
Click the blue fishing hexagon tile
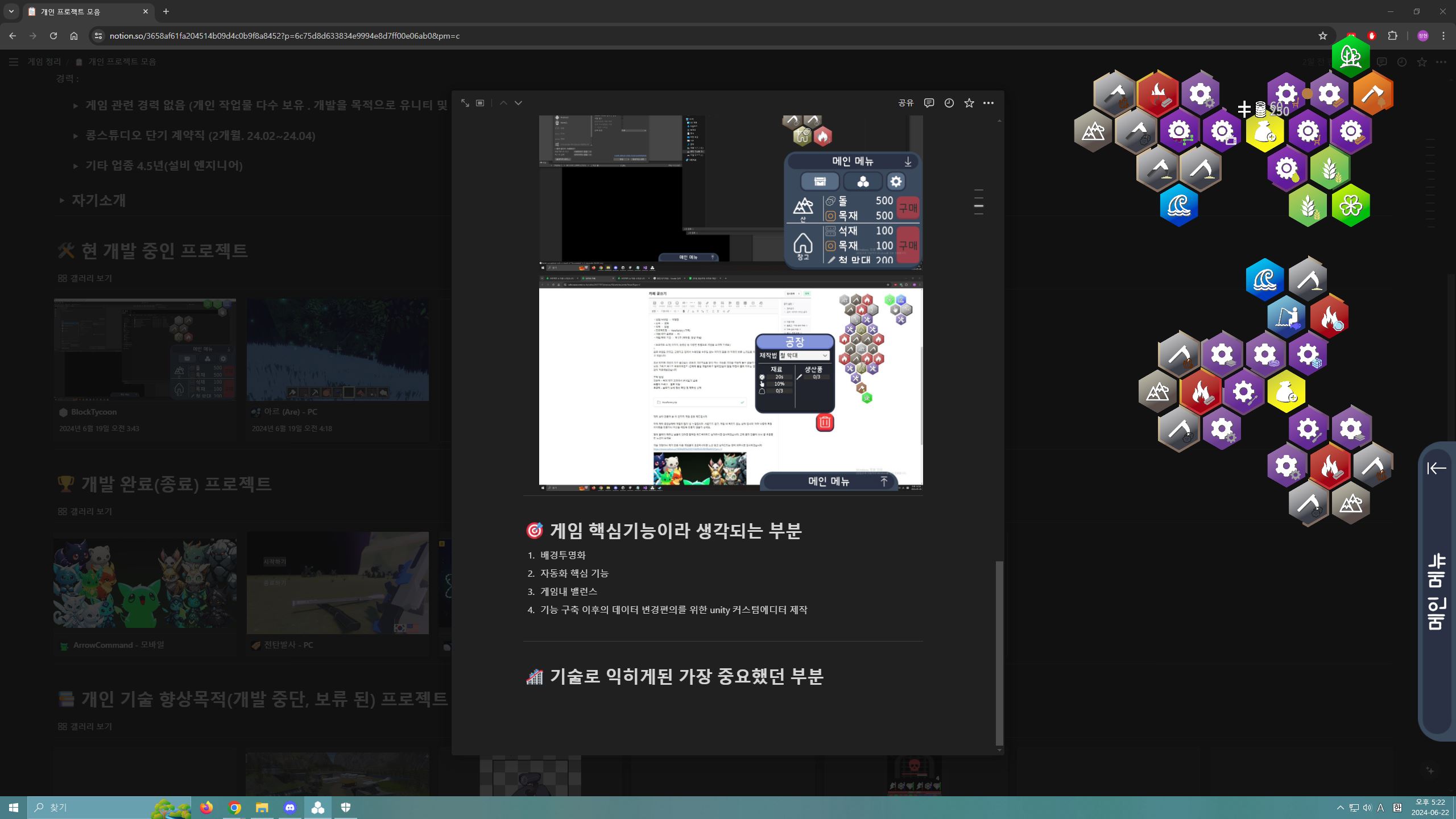pos(1285,316)
